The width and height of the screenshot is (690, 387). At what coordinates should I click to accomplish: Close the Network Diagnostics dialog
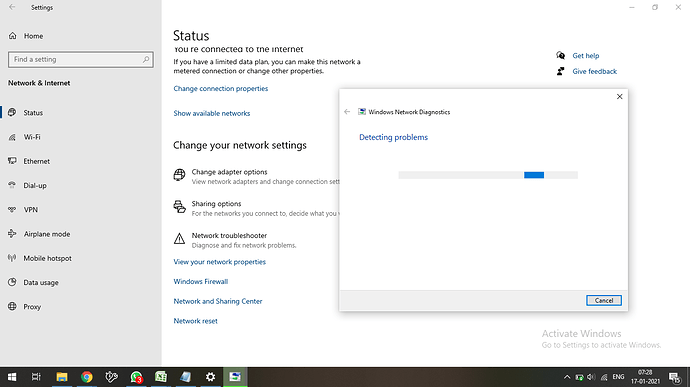(x=620, y=96)
